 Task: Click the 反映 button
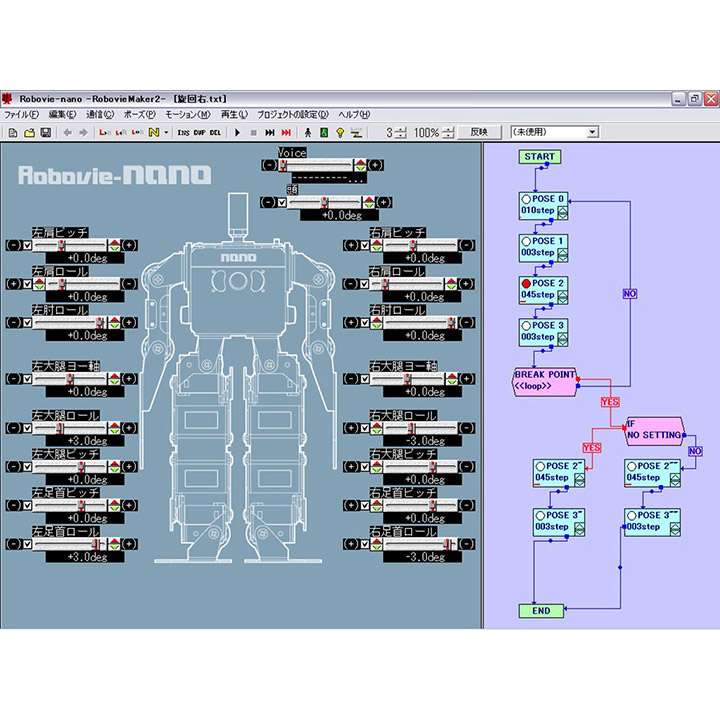pos(479,132)
